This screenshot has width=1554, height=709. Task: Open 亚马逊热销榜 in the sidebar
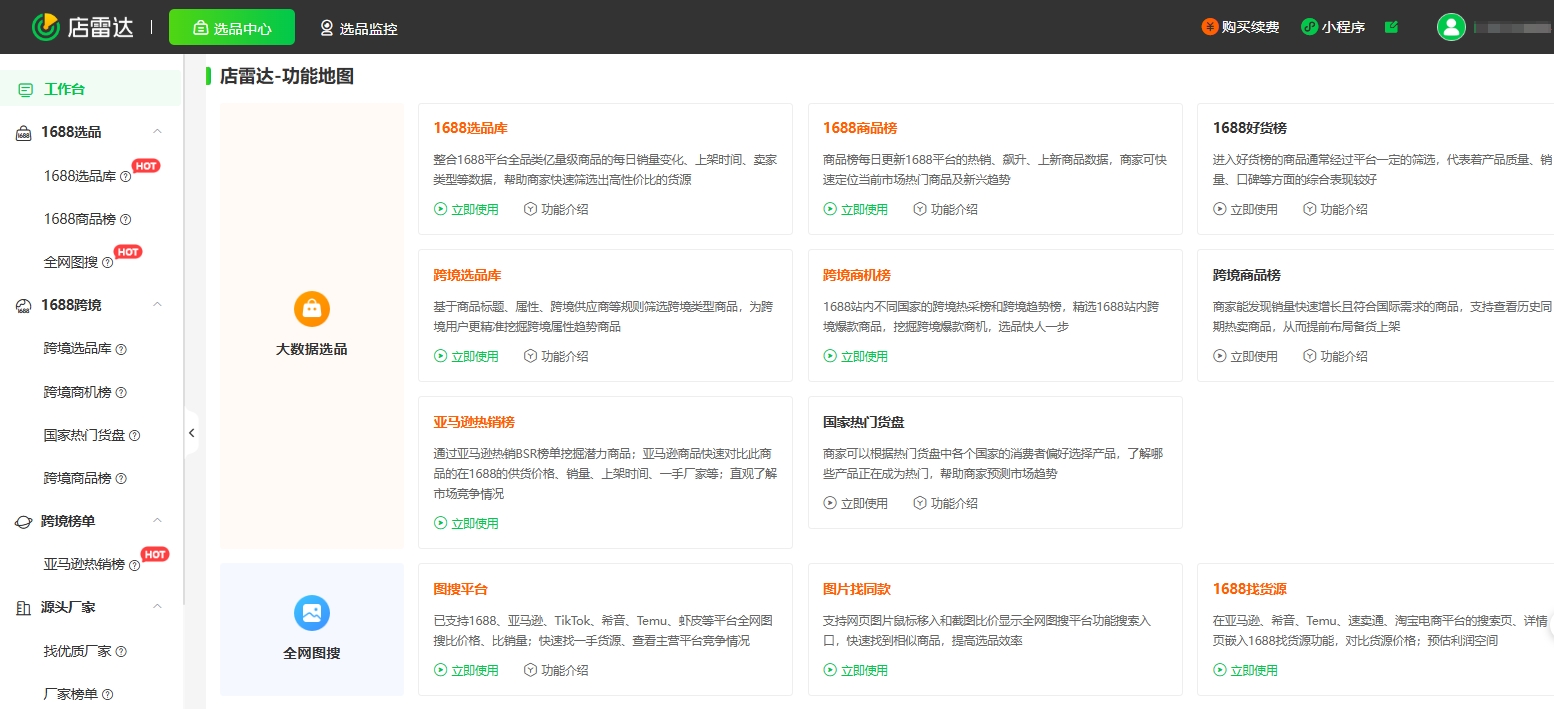(84, 565)
